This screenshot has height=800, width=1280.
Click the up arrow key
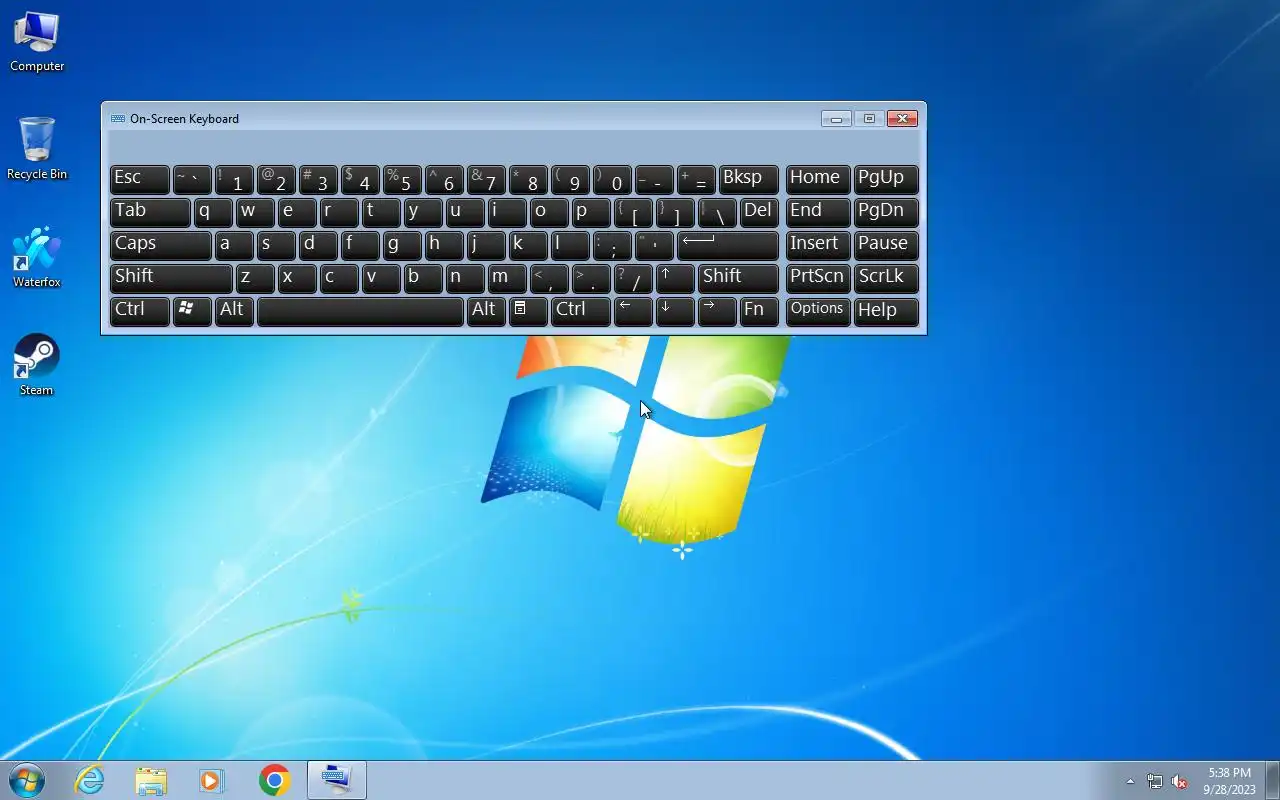click(x=675, y=278)
